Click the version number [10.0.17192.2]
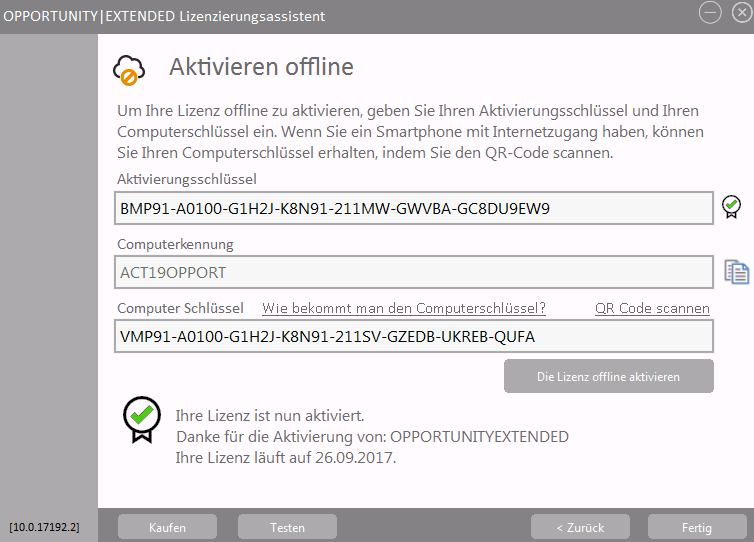The height and width of the screenshot is (542, 754). 44,527
